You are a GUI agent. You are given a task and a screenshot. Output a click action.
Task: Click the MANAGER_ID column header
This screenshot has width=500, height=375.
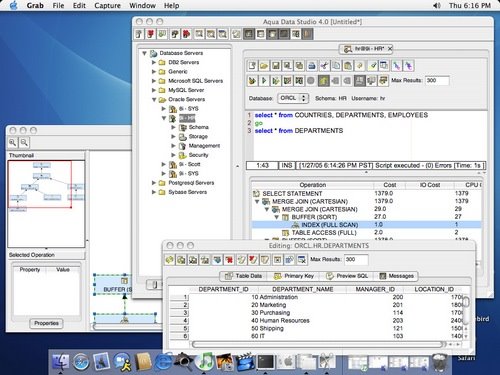(375, 289)
